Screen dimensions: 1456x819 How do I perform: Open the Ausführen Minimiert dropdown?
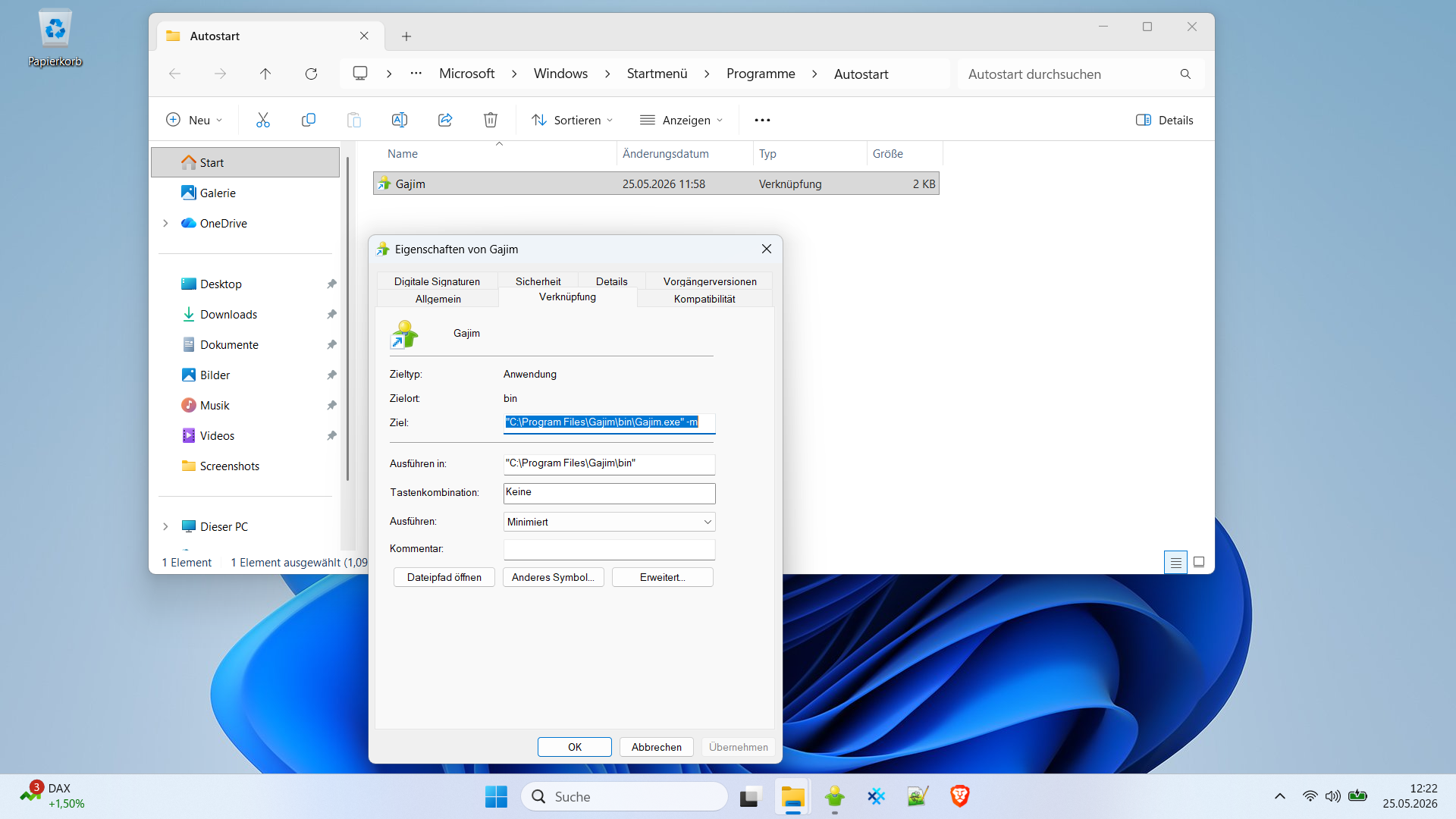tap(609, 522)
